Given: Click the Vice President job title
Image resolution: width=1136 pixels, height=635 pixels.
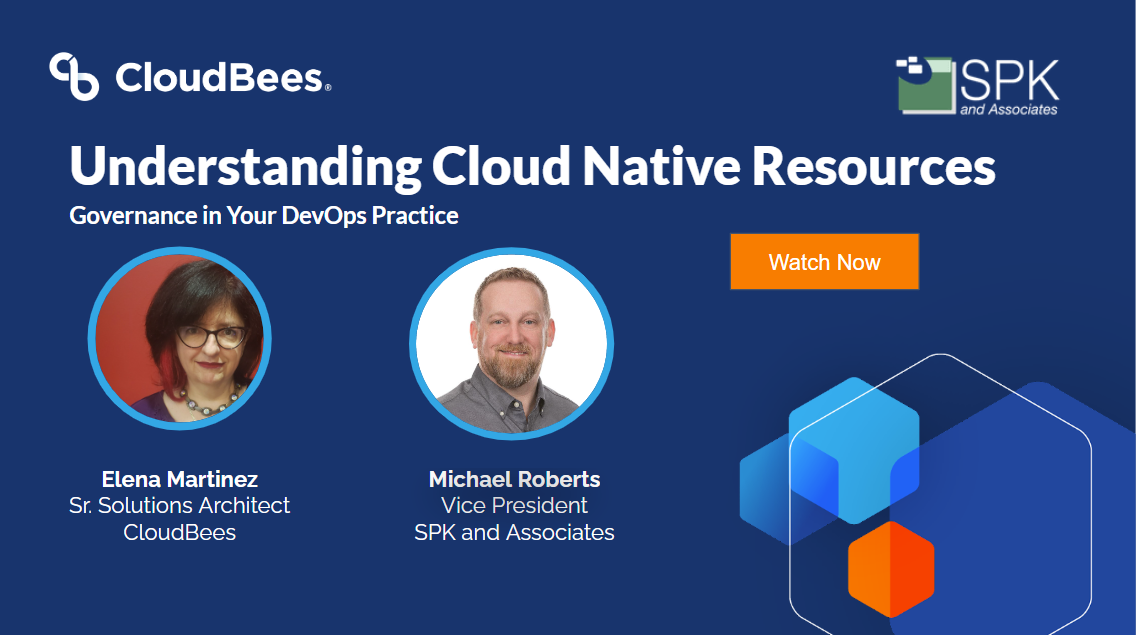Looking at the screenshot, I should click(514, 505).
